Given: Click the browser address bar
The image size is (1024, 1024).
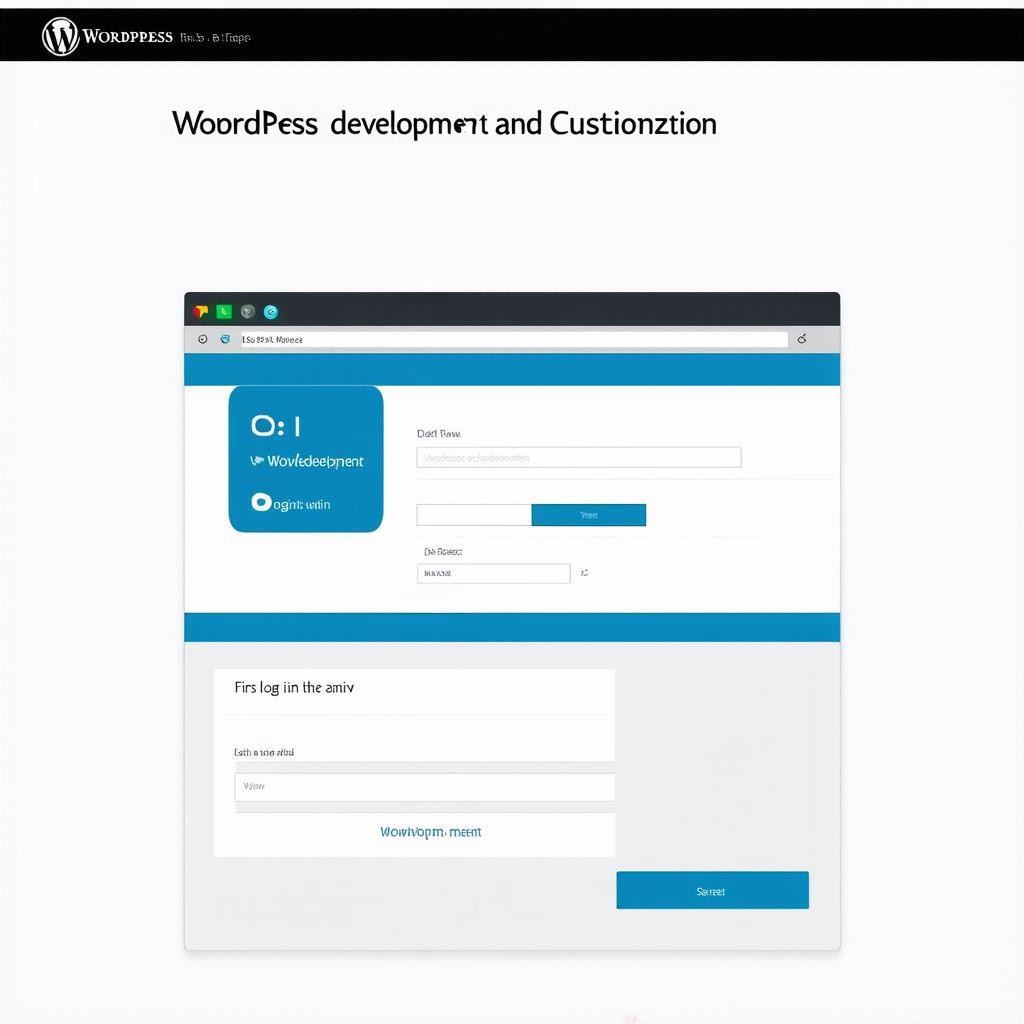Looking at the screenshot, I should 513,340.
